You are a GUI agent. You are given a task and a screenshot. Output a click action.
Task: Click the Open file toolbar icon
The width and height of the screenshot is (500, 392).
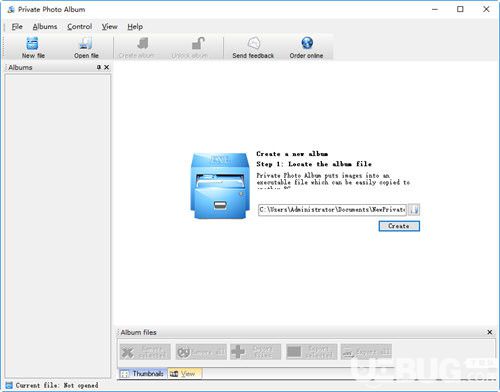coord(86,44)
